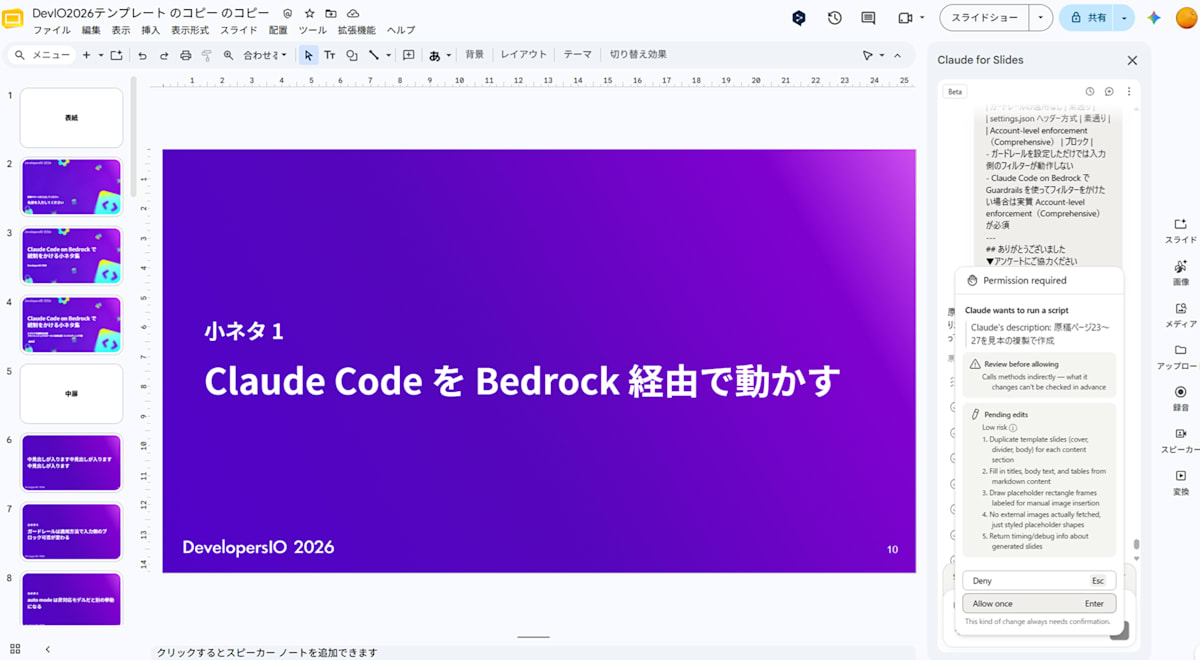Click the Google Slides home logo
This screenshot has width=1200, height=660.
click(14, 18)
